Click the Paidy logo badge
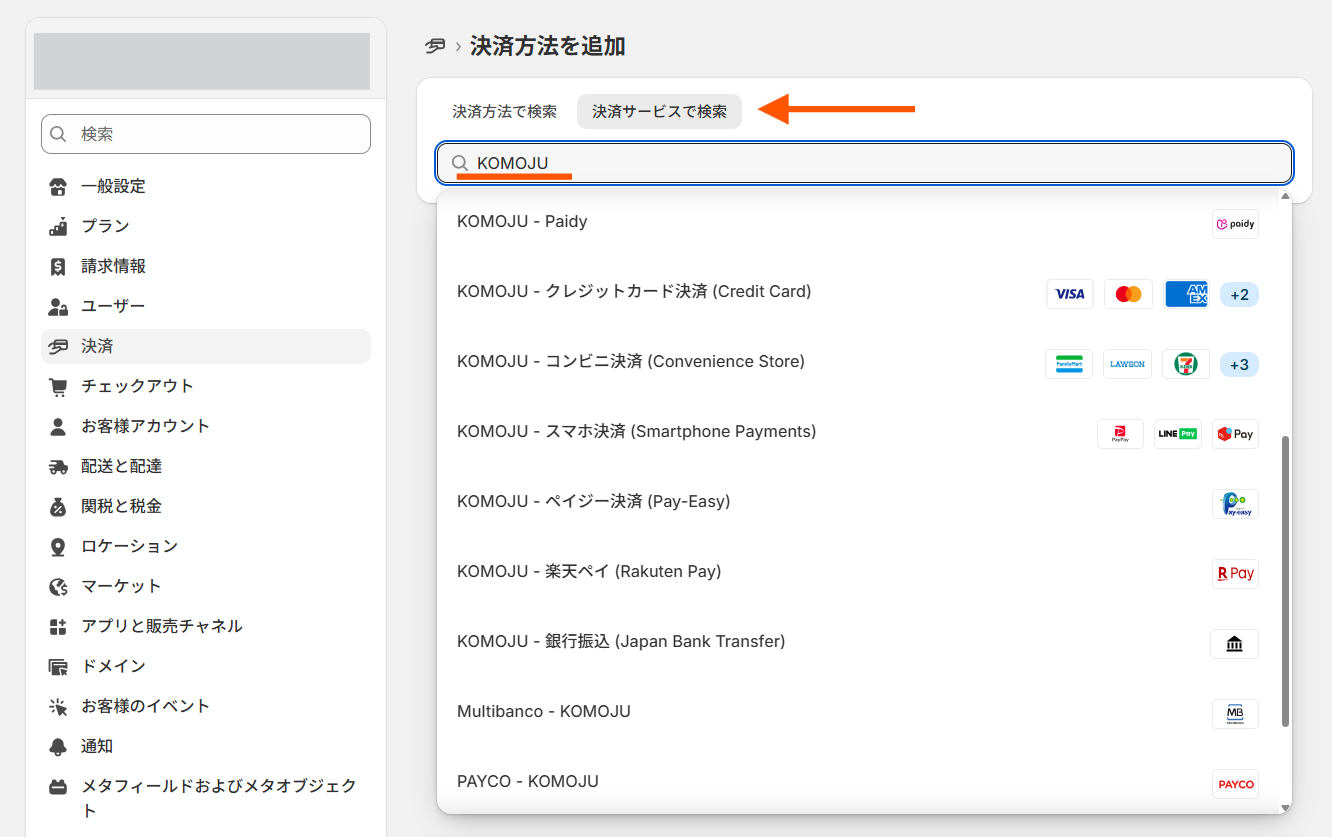Image resolution: width=1332 pixels, height=837 pixels. point(1235,224)
